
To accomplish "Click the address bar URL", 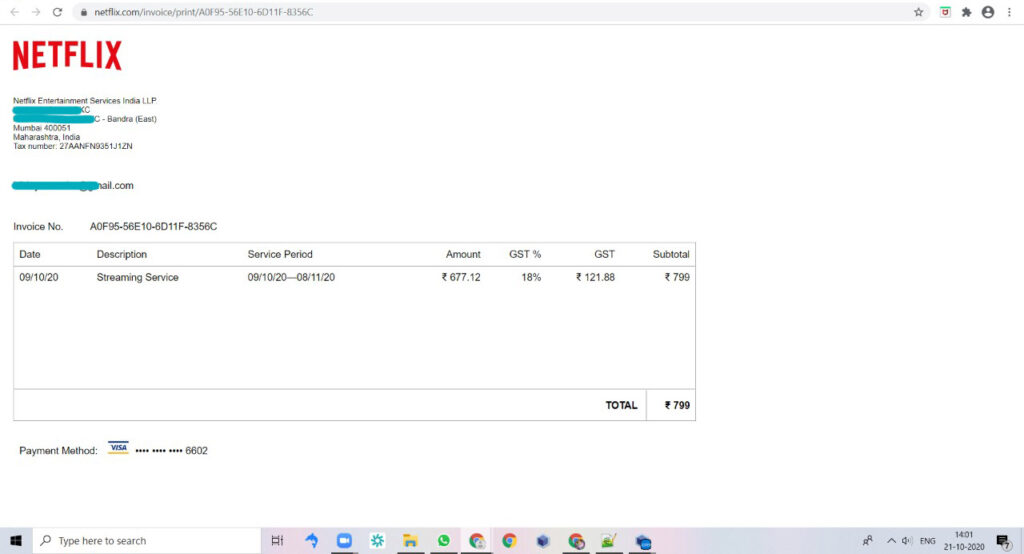I will pos(203,12).
